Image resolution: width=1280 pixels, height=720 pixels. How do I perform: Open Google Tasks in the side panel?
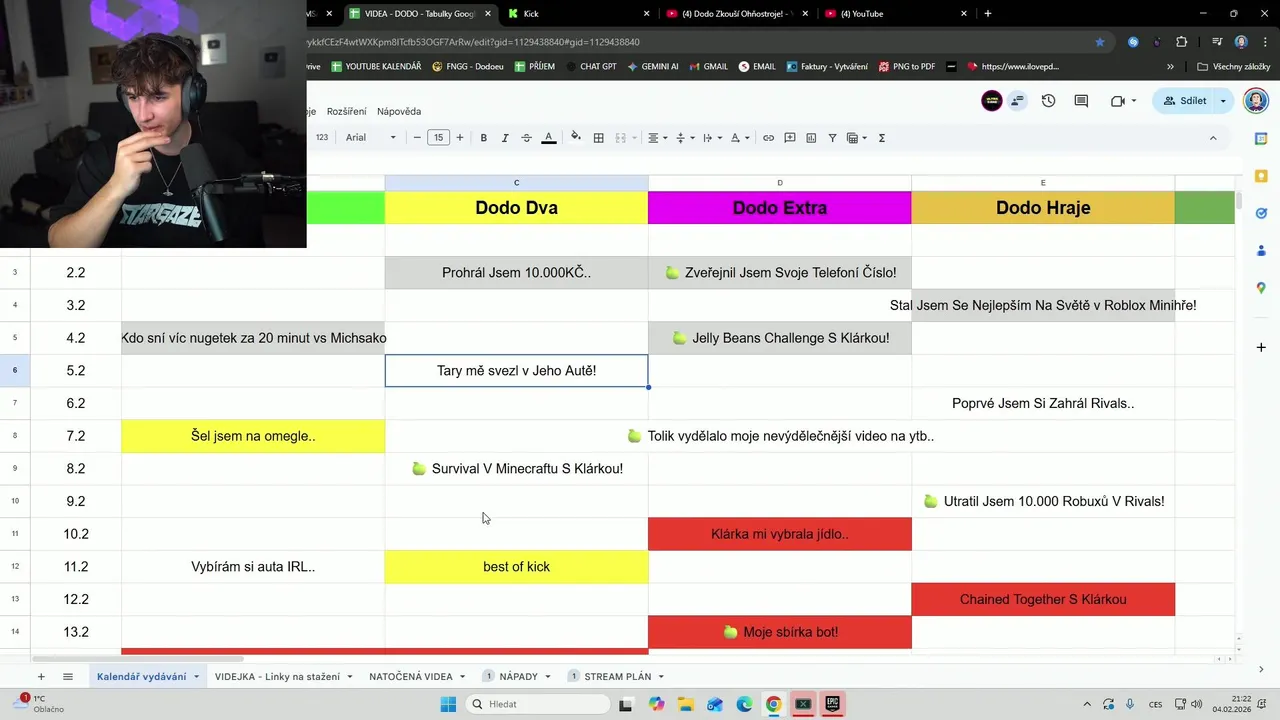(1261, 213)
